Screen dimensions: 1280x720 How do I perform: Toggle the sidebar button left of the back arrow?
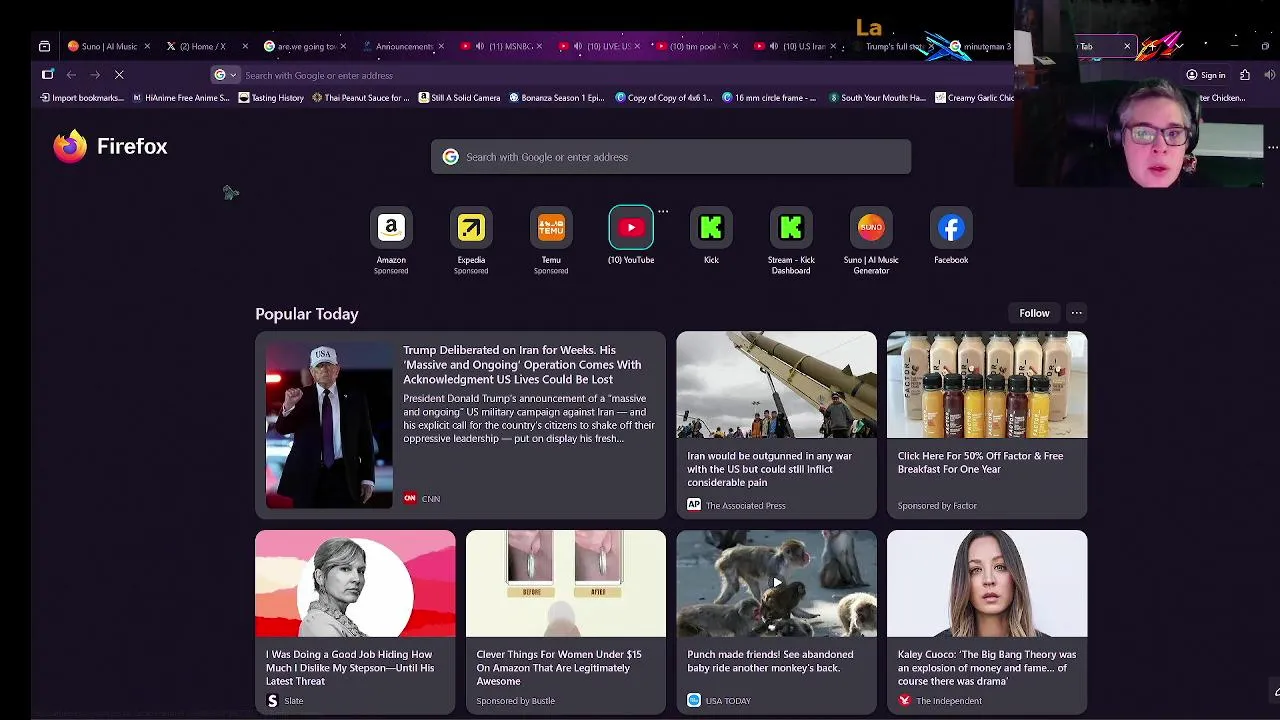pos(47,75)
